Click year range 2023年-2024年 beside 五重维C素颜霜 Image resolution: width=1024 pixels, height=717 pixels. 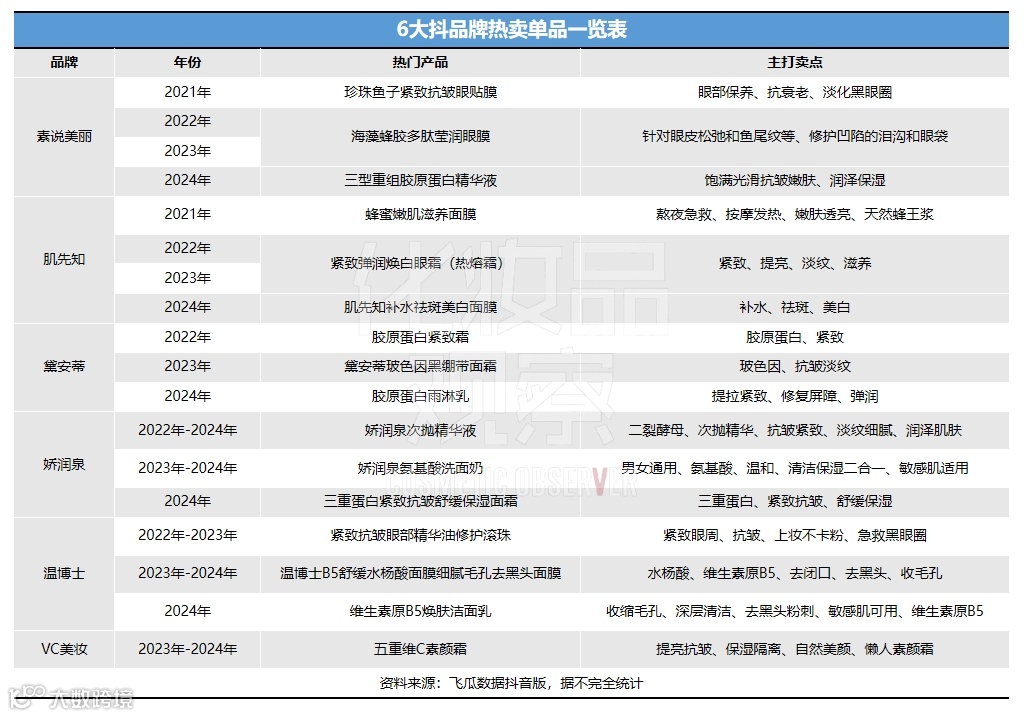(187, 649)
